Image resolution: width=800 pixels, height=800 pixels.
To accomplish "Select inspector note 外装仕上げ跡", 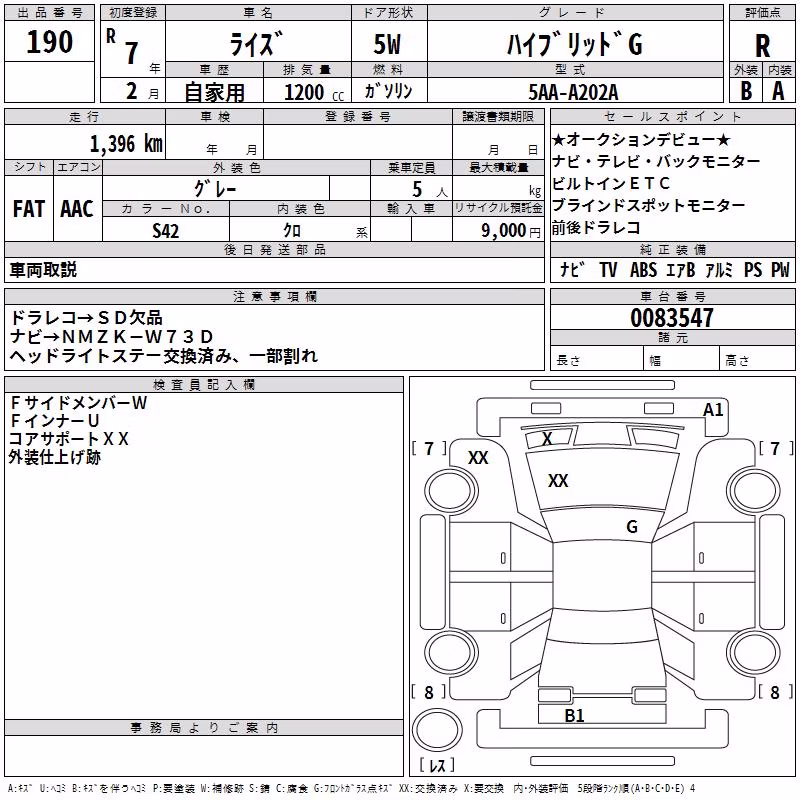I will pyautogui.click(x=55, y=457).
